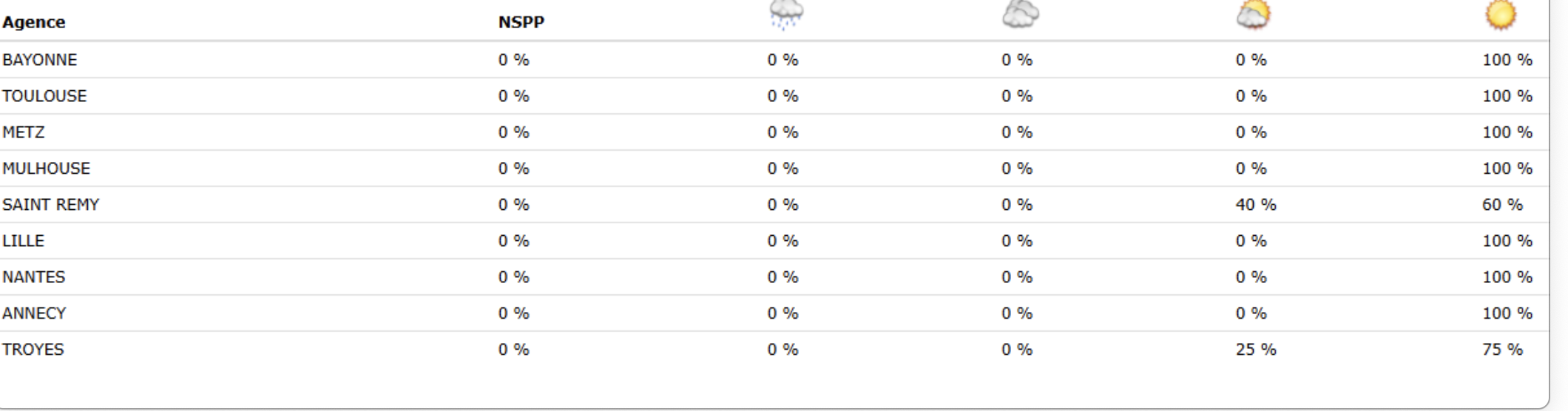Click the 25 % value for TROYES
The width and height of the screenshot is (1568, 411).
tap(1256, 350)
